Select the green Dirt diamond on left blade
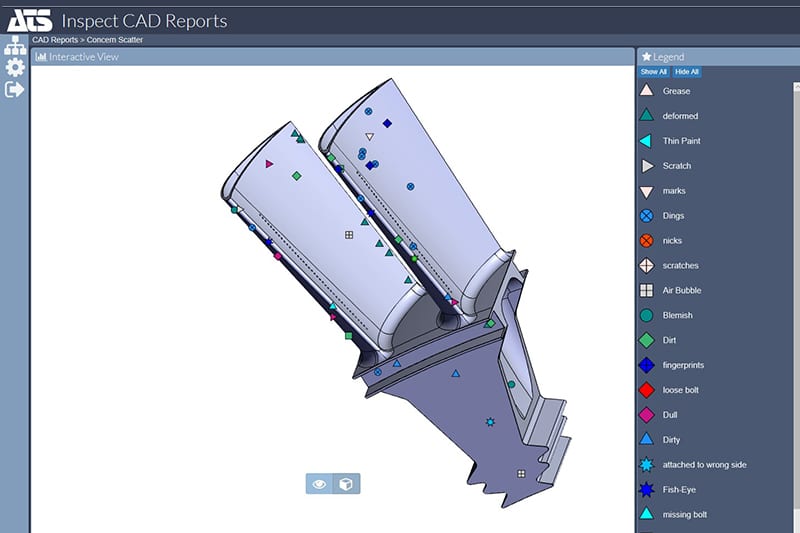The image size is (800, 533). [x=296, y=176]
